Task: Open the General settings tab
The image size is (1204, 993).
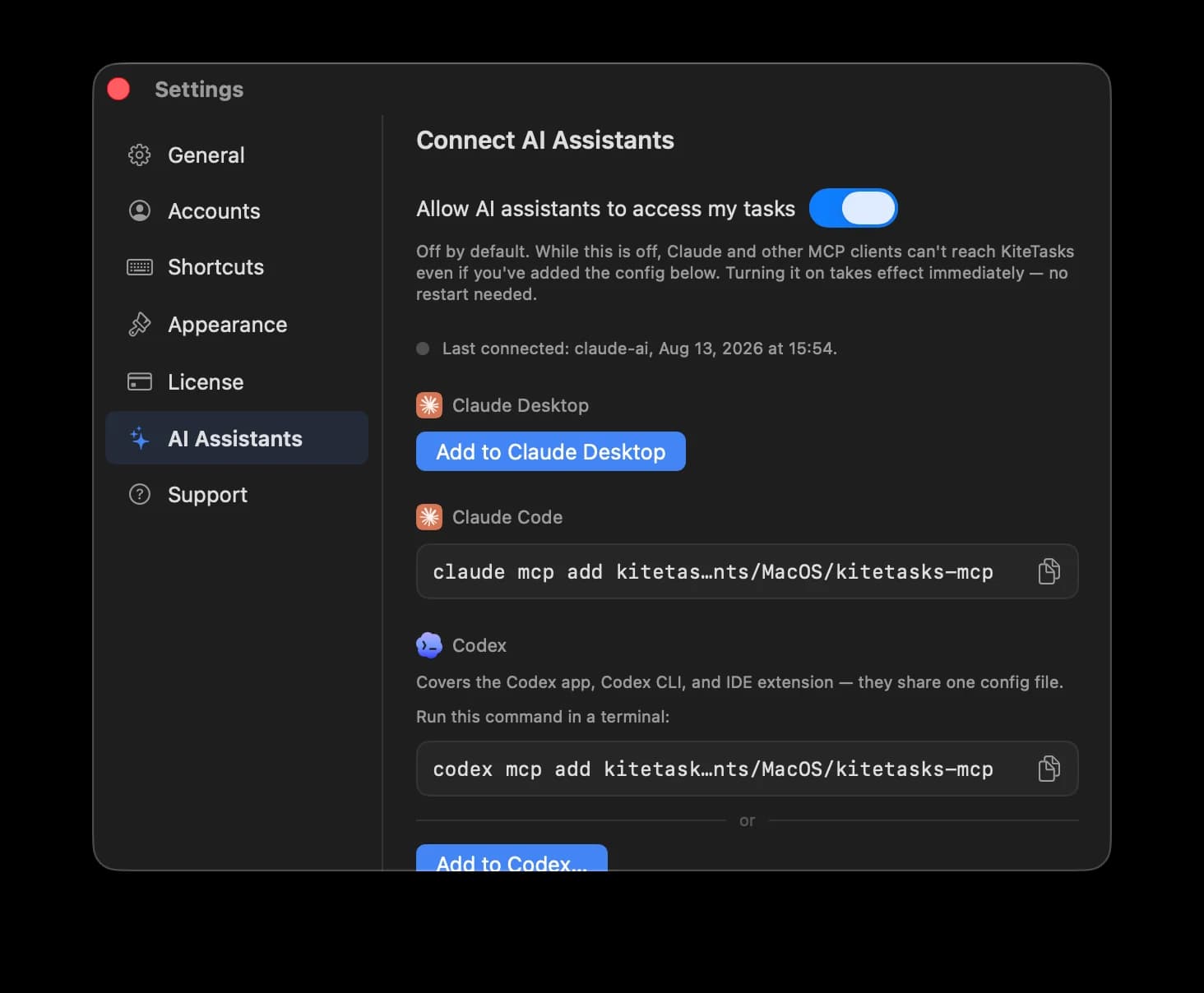Action: (x=237, y=155)
